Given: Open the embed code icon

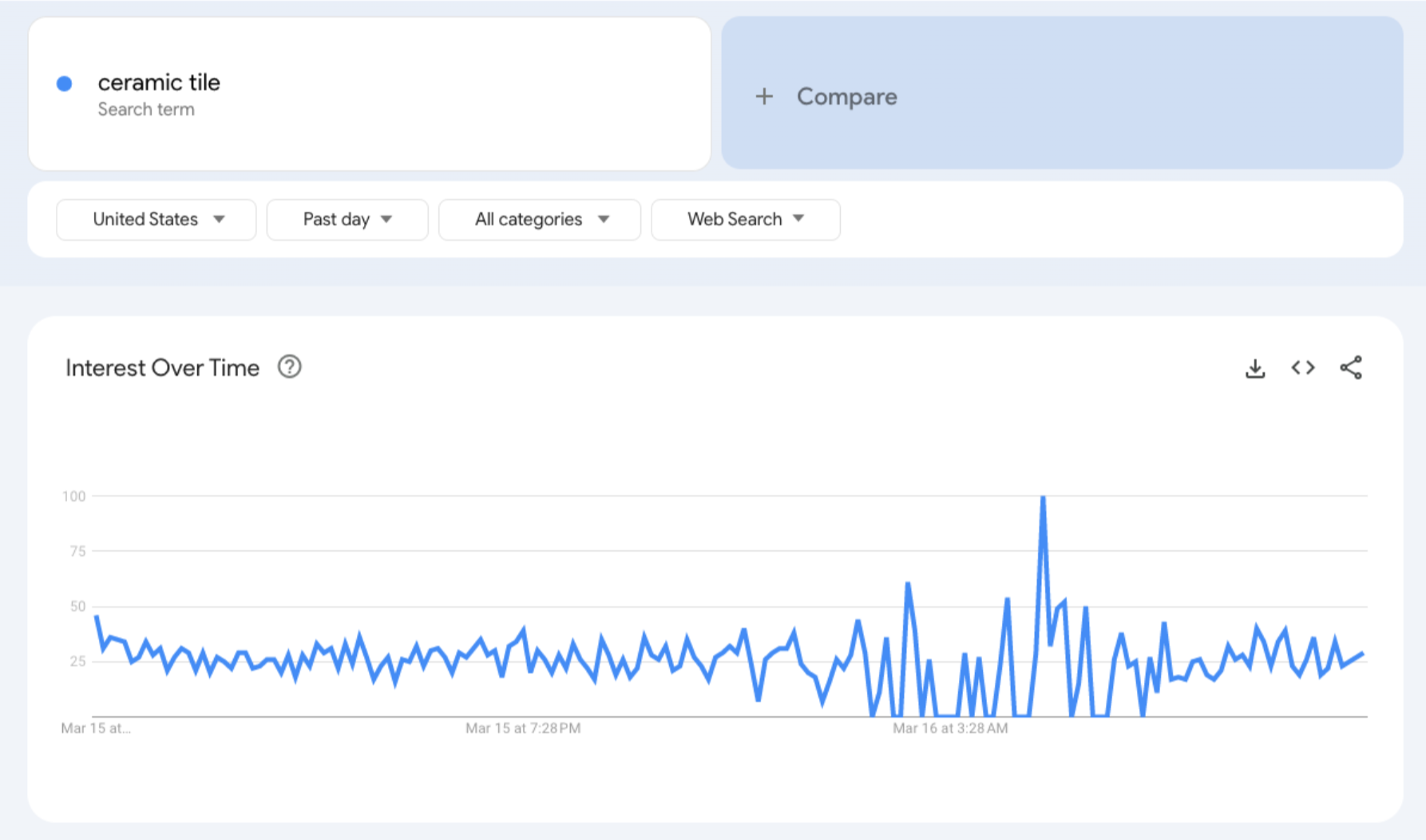Looking at the screenshot, I should [1303, 368].
